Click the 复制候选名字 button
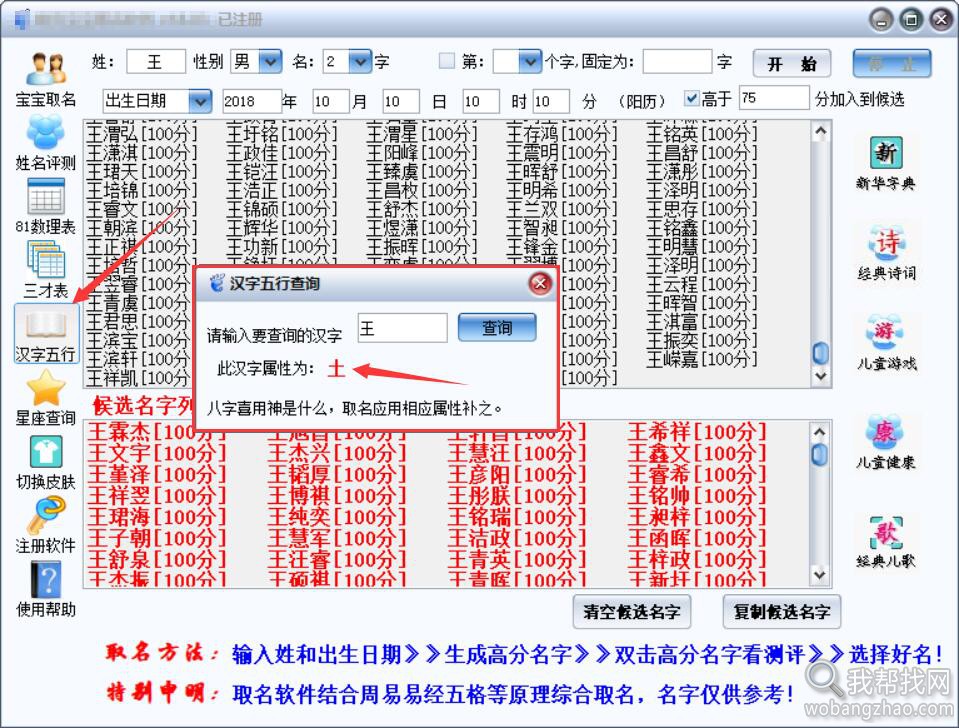Viewport: 959px width, 728px height. [x=782, y=612]
